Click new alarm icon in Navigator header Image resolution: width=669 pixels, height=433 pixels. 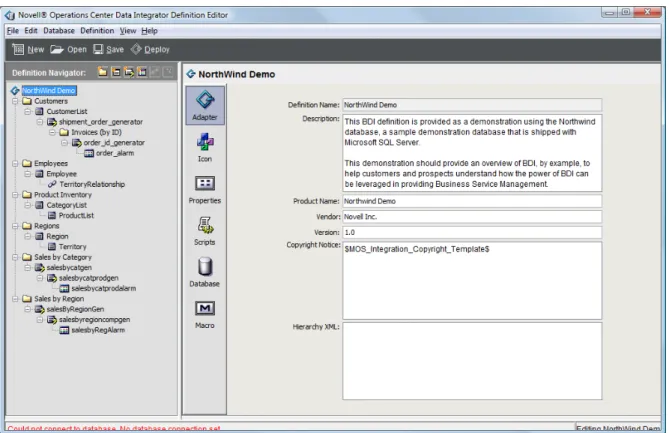pos(142,72)
